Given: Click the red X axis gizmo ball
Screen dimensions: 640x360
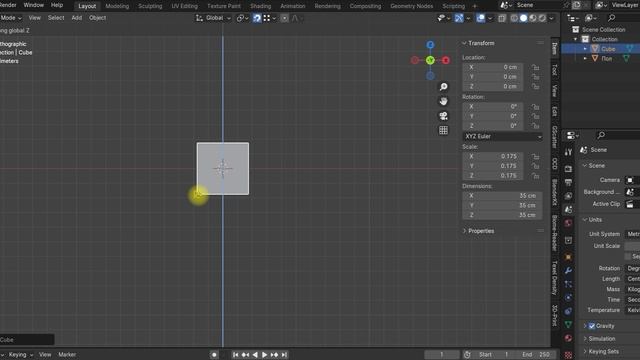Looking at the screenshot, I should tap(446, 60).
